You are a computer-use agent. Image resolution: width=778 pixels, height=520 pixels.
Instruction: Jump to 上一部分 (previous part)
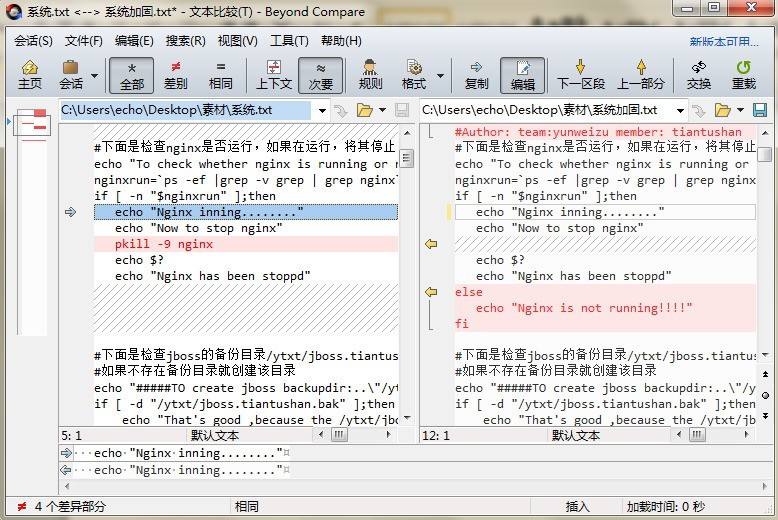(x=640, y=75)
